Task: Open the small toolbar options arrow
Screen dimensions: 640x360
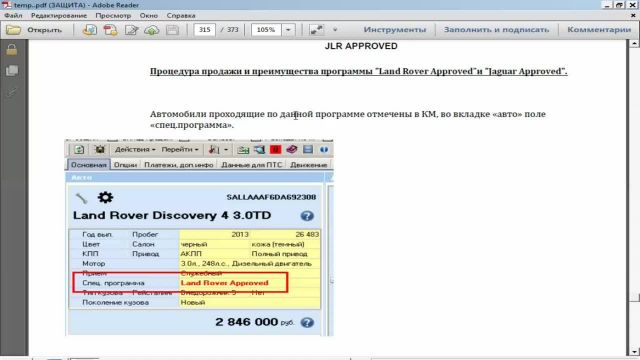Action: pos(335,30)
